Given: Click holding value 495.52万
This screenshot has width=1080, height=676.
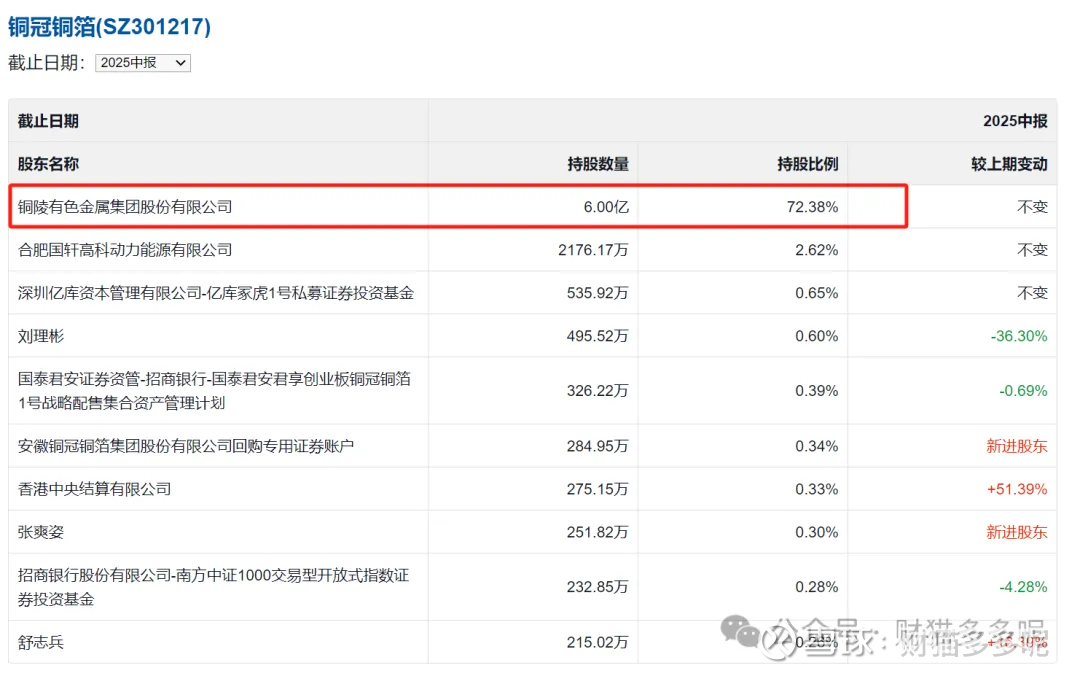Looking at the screenshot, I should click(598, 336).
